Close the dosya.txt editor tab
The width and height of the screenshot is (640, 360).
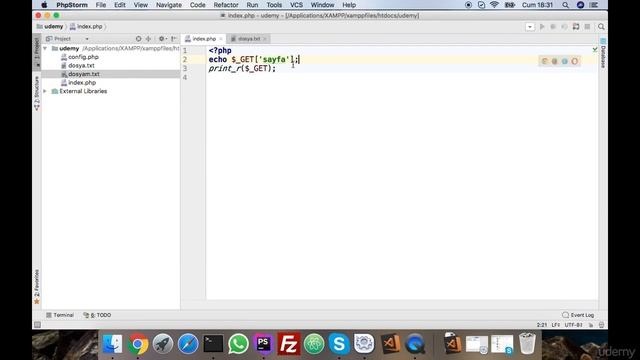[x=265, y=39]
